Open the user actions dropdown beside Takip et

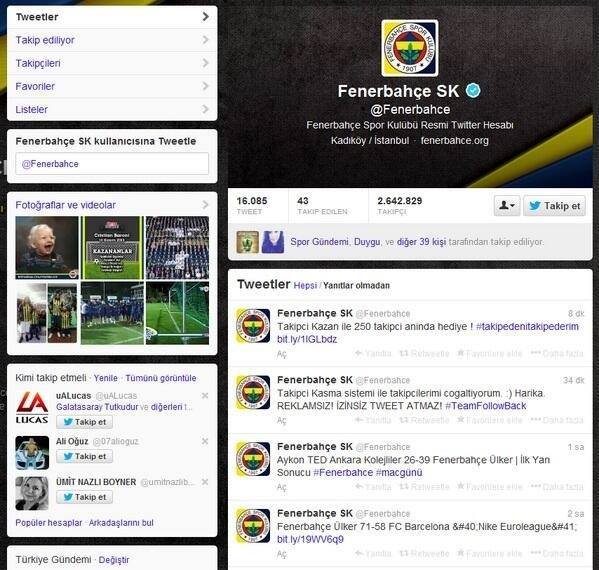(x=507, y=206)
